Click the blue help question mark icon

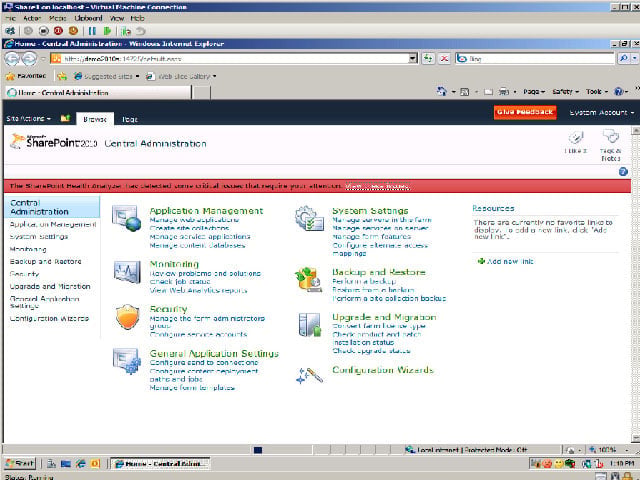[x=623, y=171]
